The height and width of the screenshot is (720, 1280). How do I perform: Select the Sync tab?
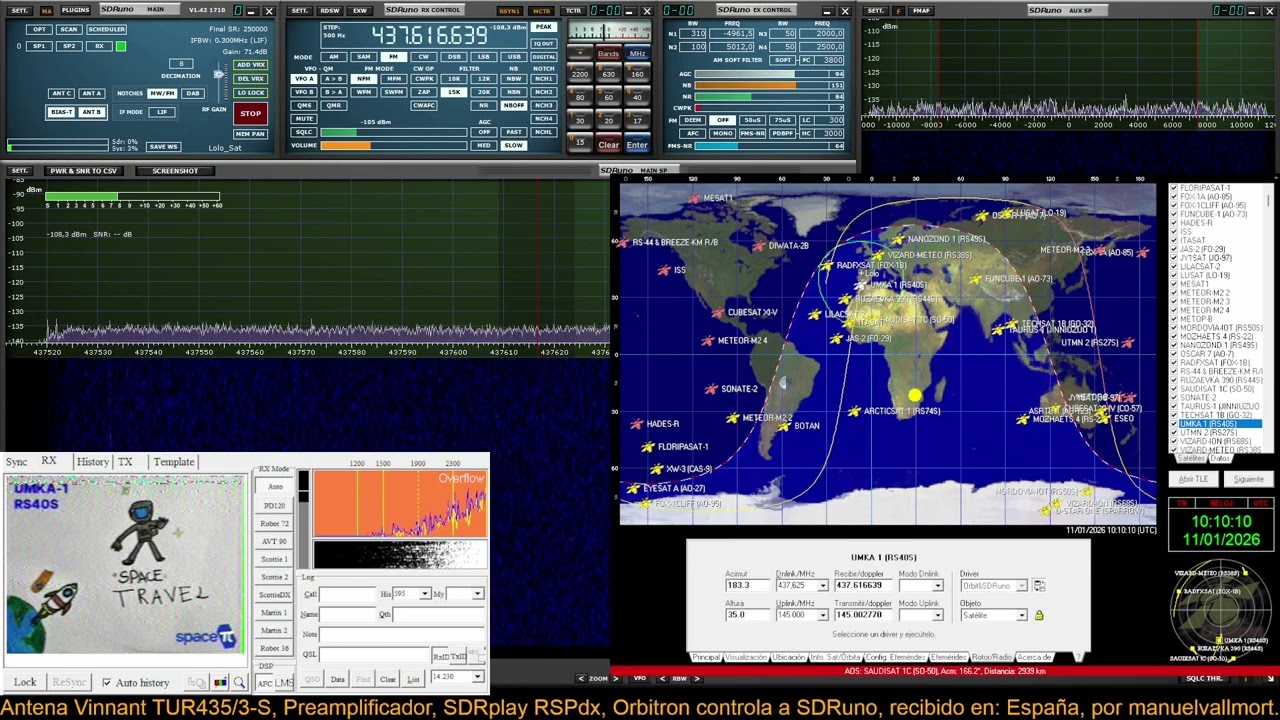(x=16, y=462)
